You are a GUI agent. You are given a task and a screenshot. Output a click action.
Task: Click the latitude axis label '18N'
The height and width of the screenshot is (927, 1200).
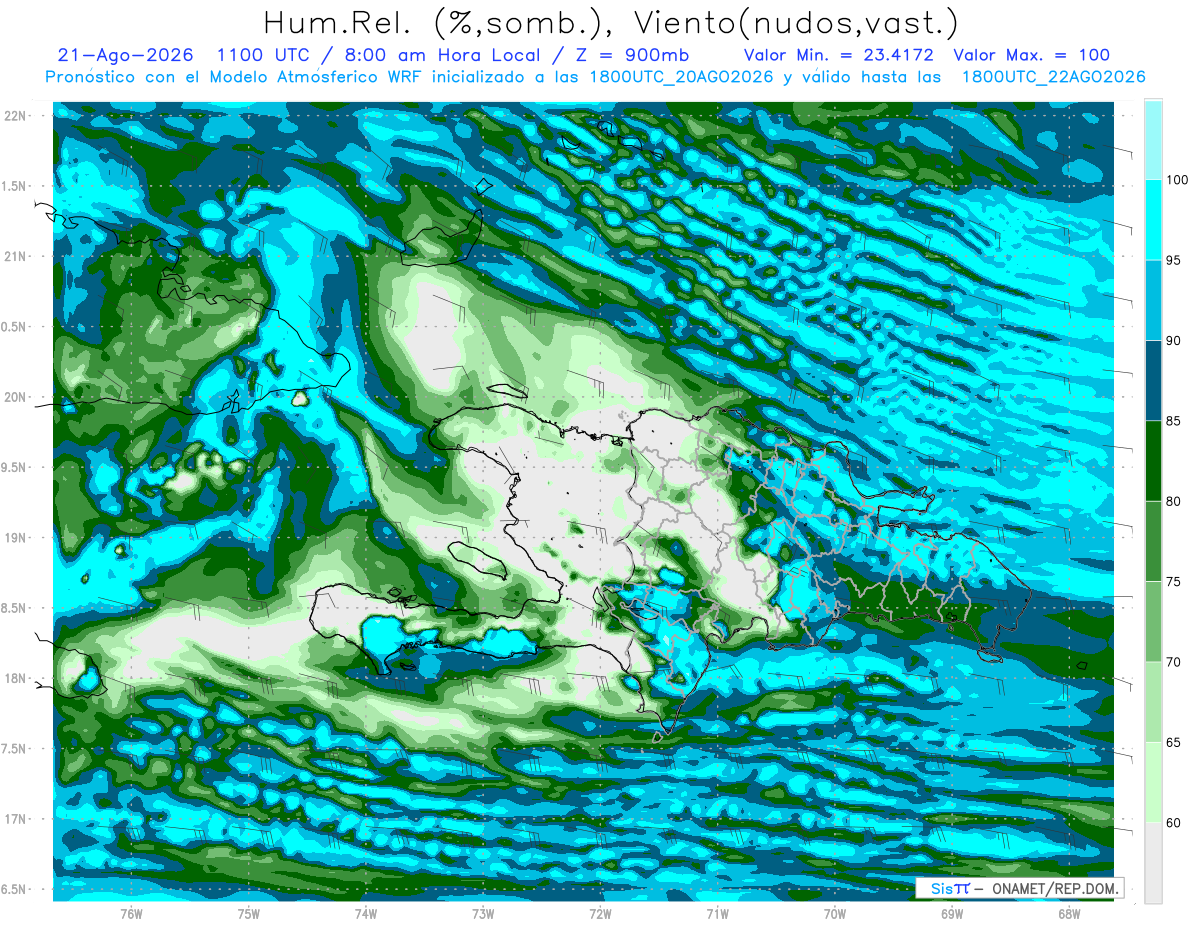pos(15,679)
